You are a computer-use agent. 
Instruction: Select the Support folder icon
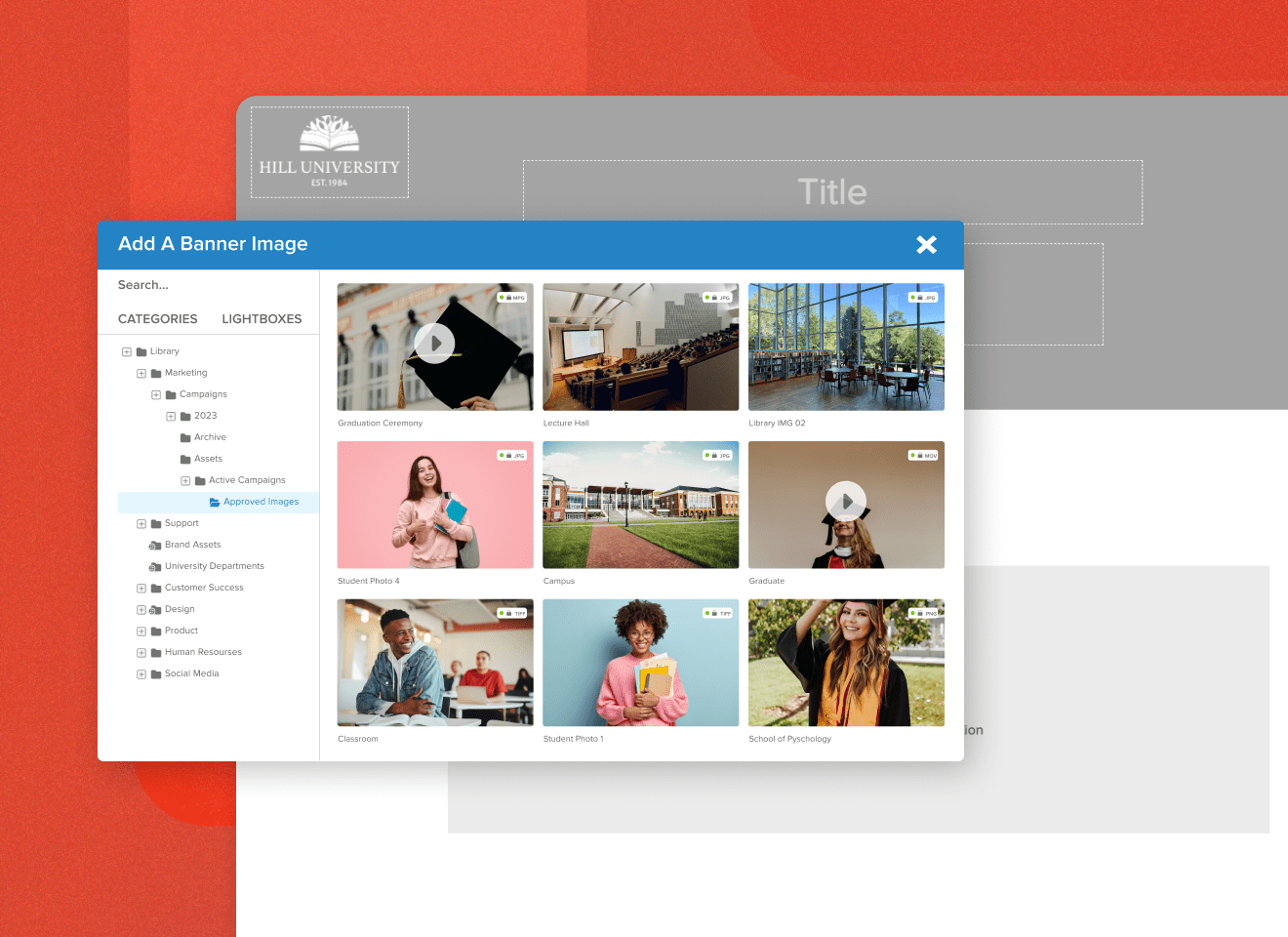[156, 523]
